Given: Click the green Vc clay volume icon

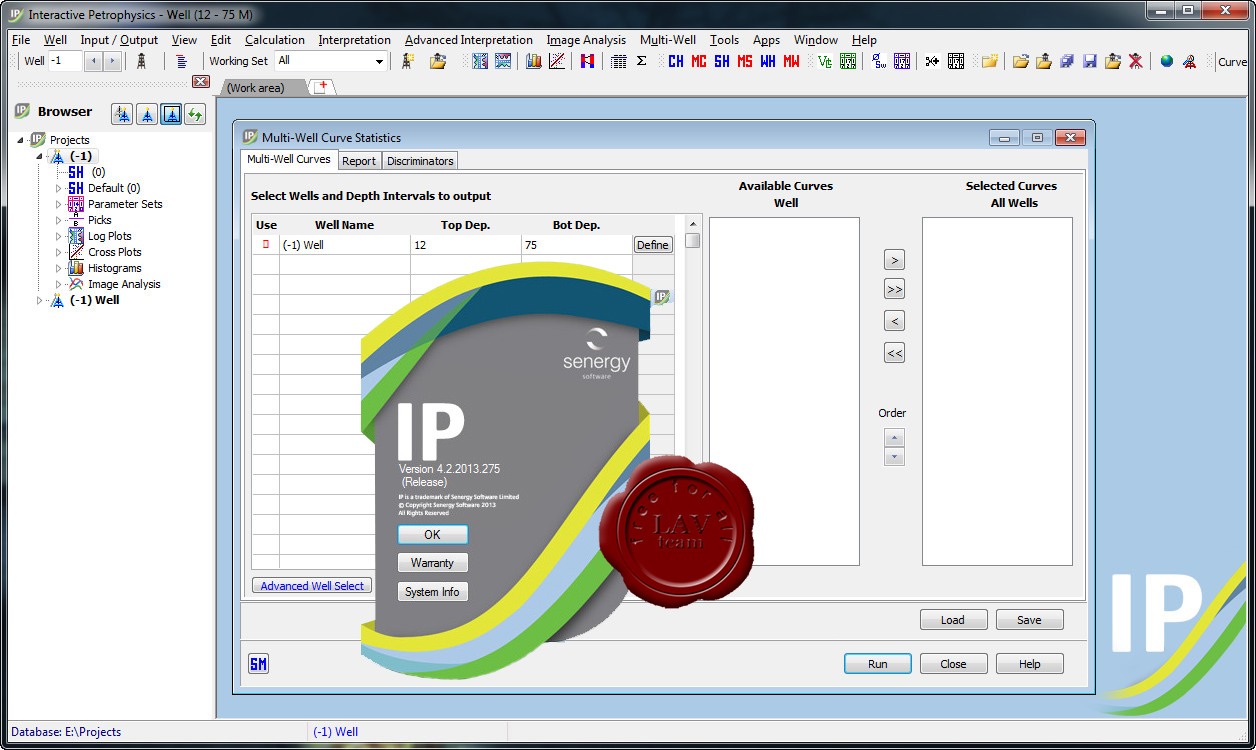Looking at the screenshot, I should [x=825, y=61].
